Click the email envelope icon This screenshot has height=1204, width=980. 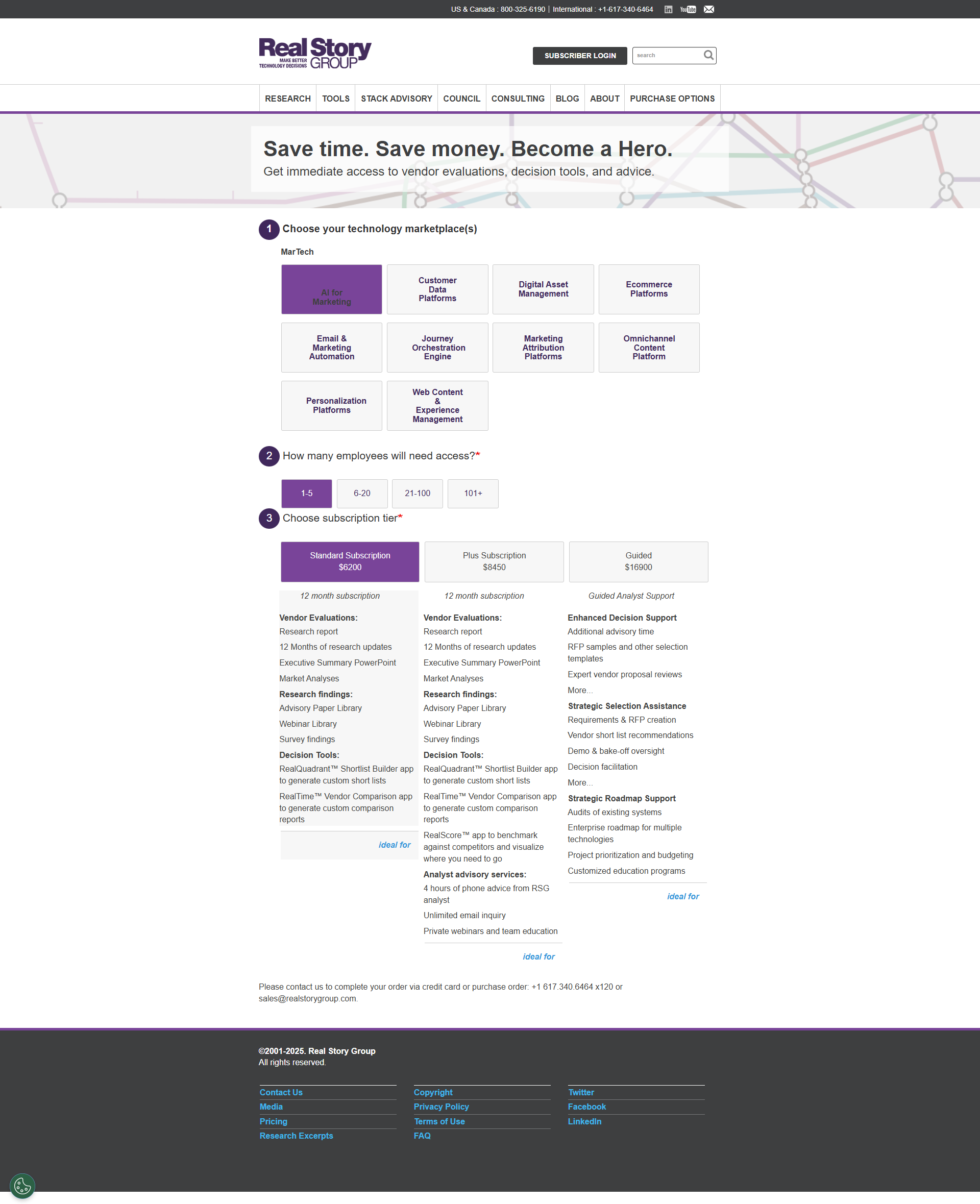click(x=709, y=9)
